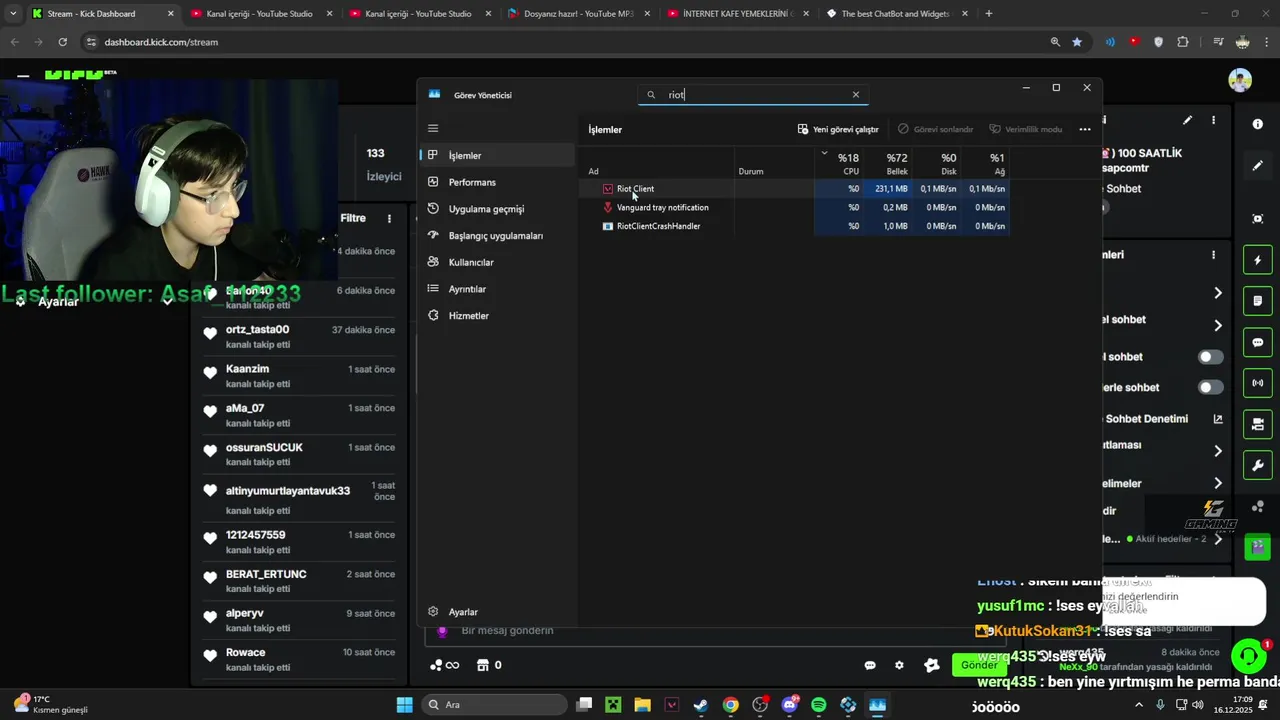The image size is (1280, 720).
Task: Sort processes by Bellek column
Action: 889,164
